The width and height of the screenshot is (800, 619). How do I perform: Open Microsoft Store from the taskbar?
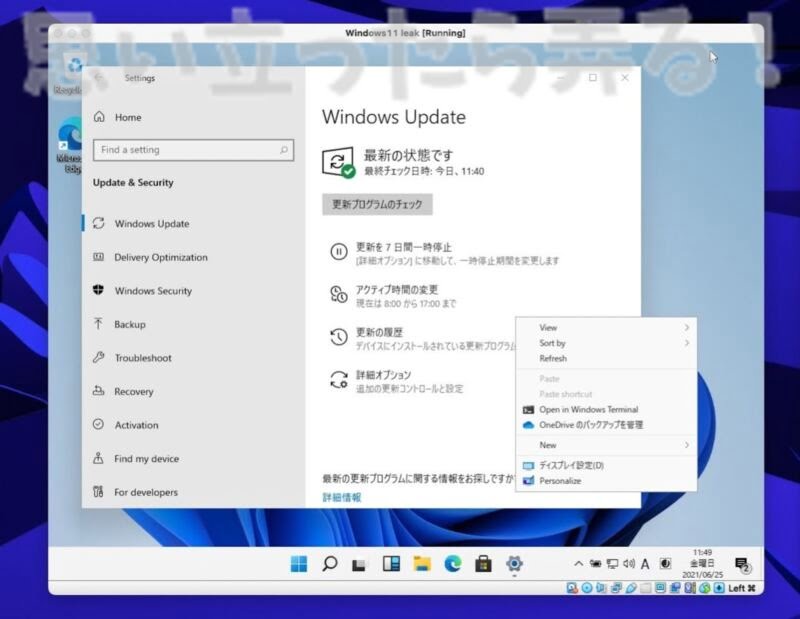pyautogui.click(x=483, y=564)
